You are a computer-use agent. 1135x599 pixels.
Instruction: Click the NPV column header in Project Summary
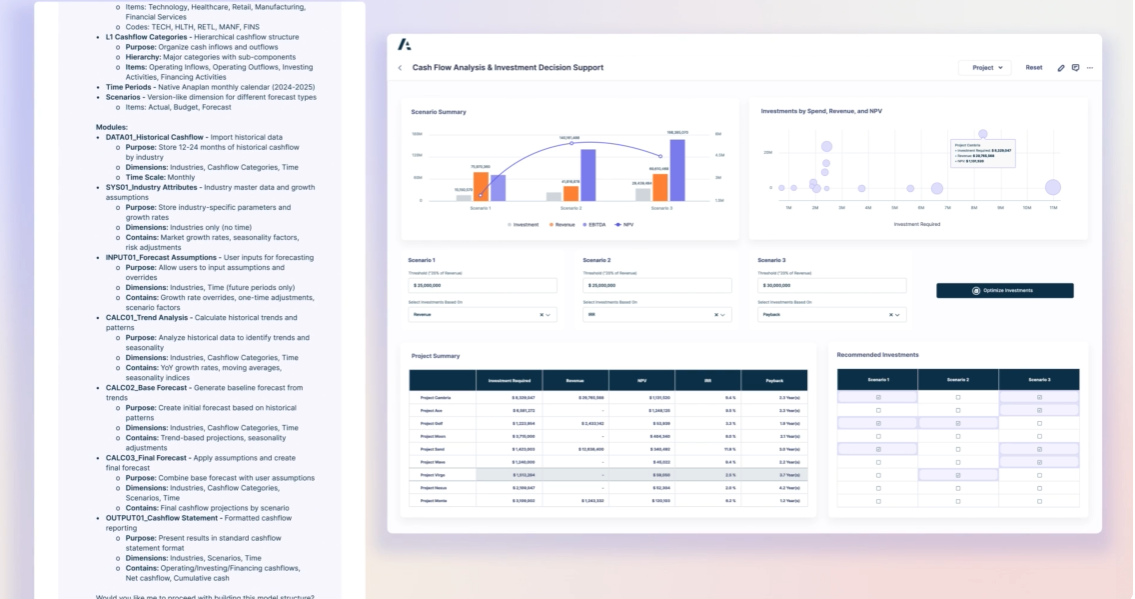coord(641,381)
